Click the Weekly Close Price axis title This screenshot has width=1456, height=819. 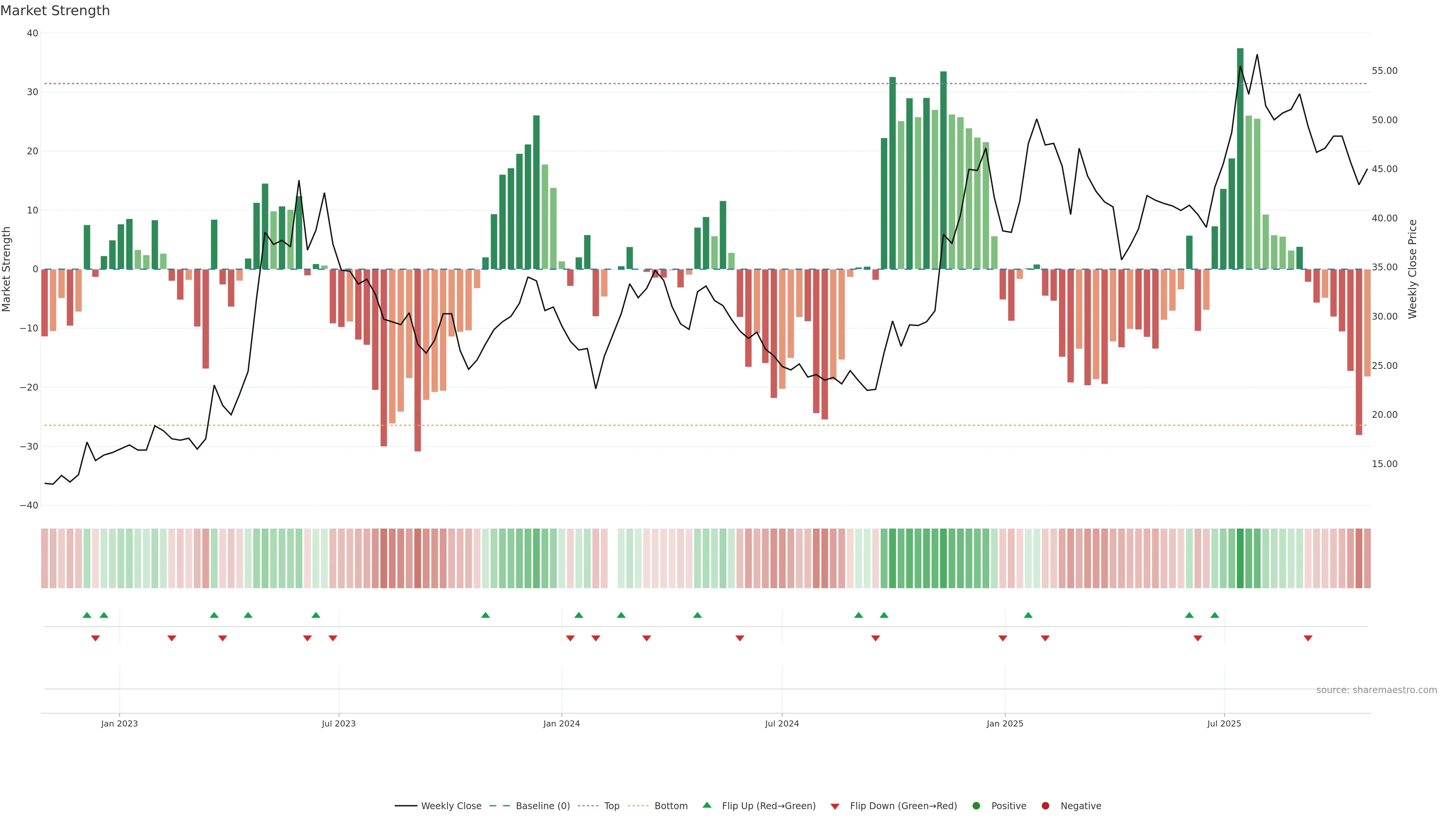point(1412,269)
